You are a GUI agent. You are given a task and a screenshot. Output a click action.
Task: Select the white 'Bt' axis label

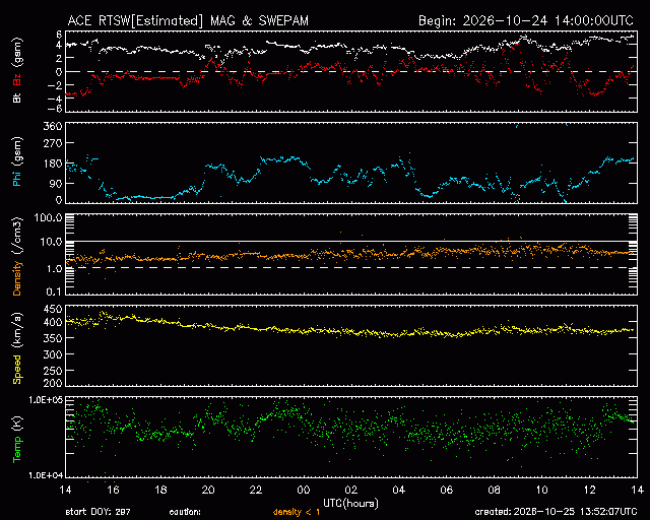(17, 97)
